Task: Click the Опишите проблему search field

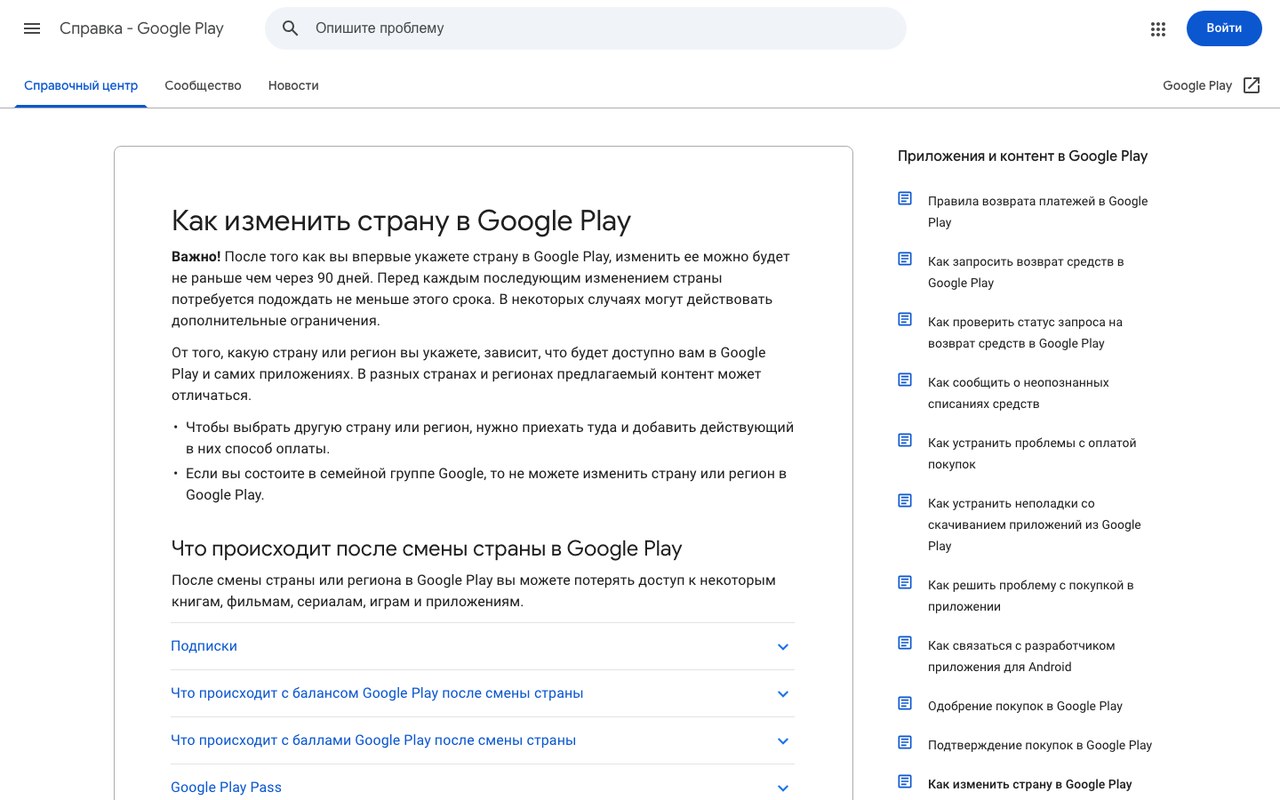Action: [585, 28]
